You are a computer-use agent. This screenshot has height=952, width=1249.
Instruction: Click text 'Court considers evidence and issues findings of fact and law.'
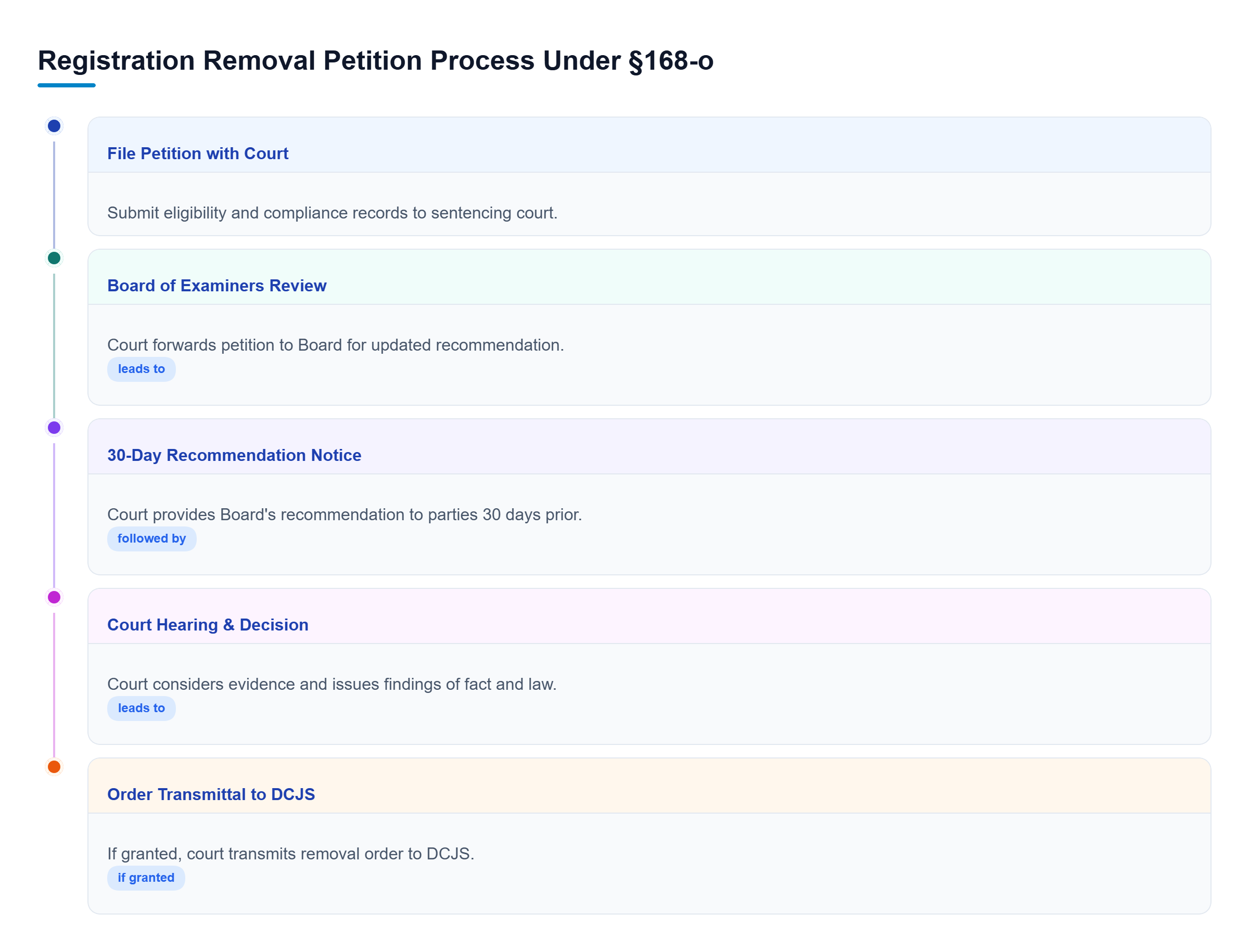(332, 684)
